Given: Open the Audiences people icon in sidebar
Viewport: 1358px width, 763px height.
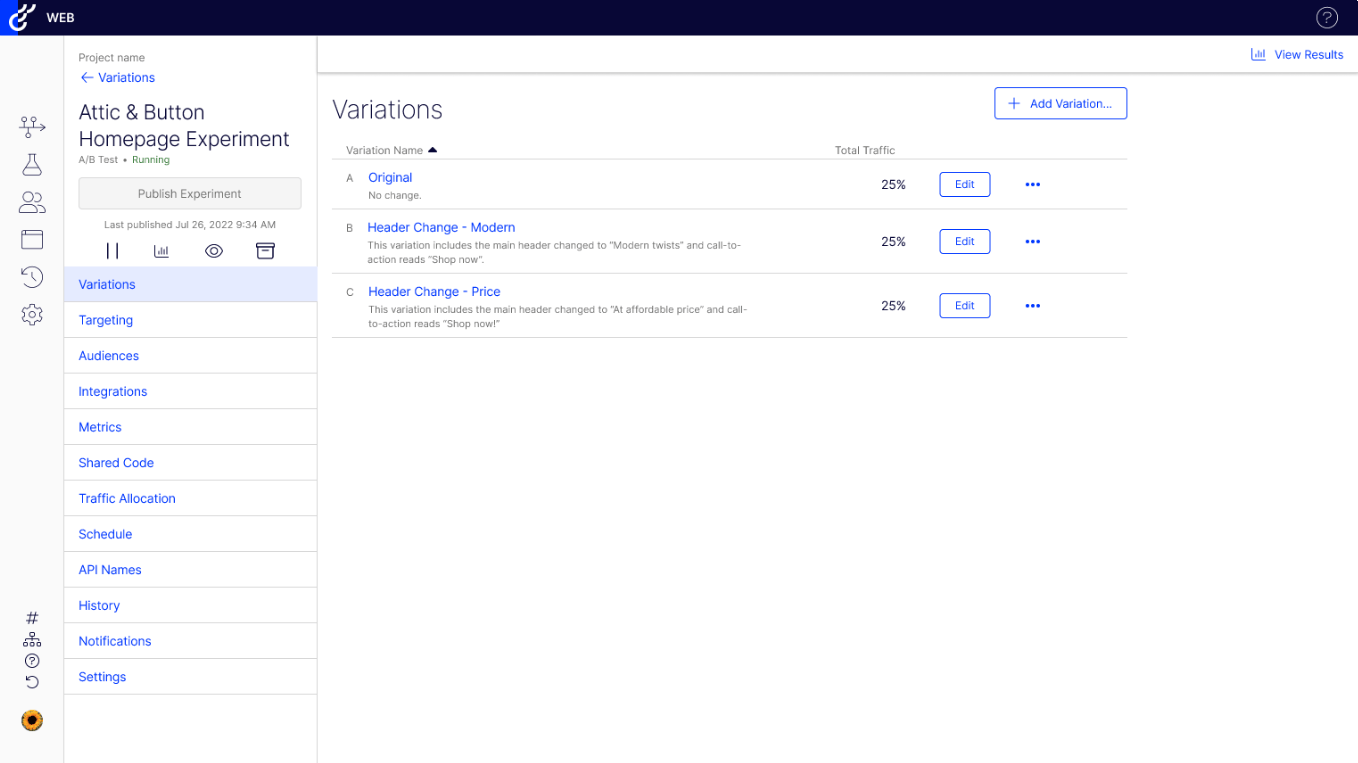Looking at the screenshot, I should [31, 202].
